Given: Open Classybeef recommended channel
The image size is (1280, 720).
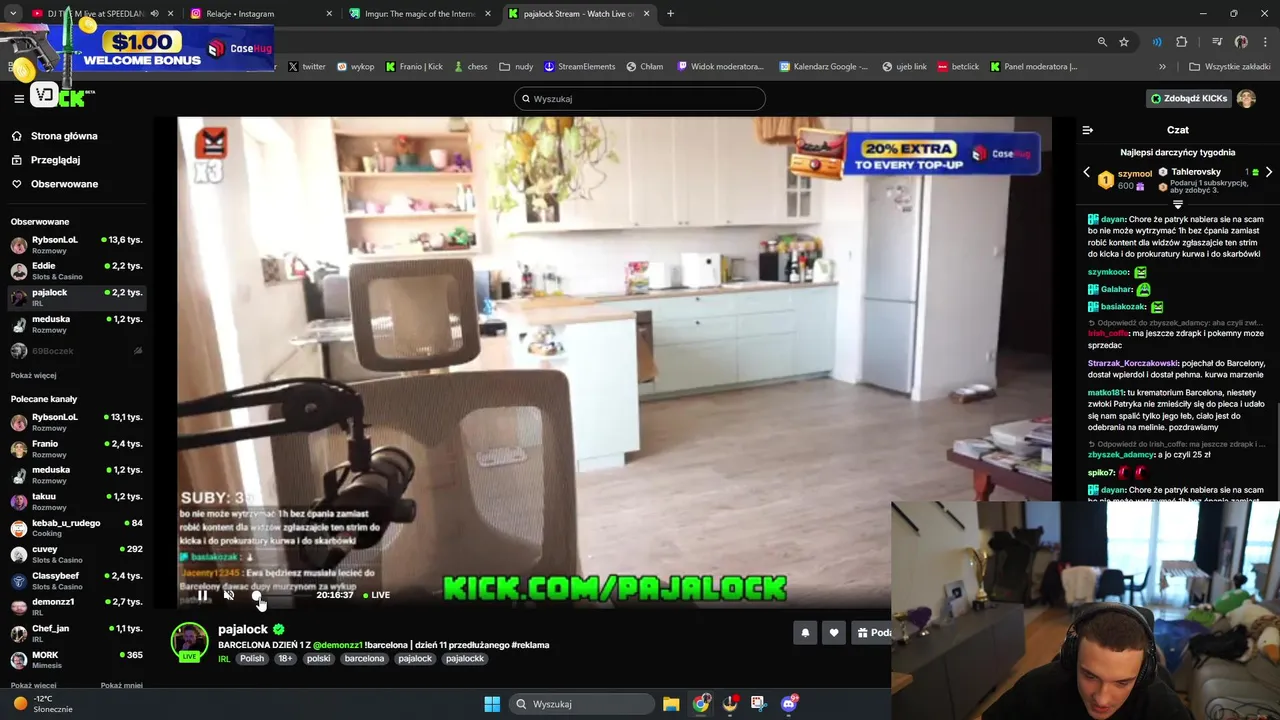Looking at the screenshot, I should pos(76,581).
